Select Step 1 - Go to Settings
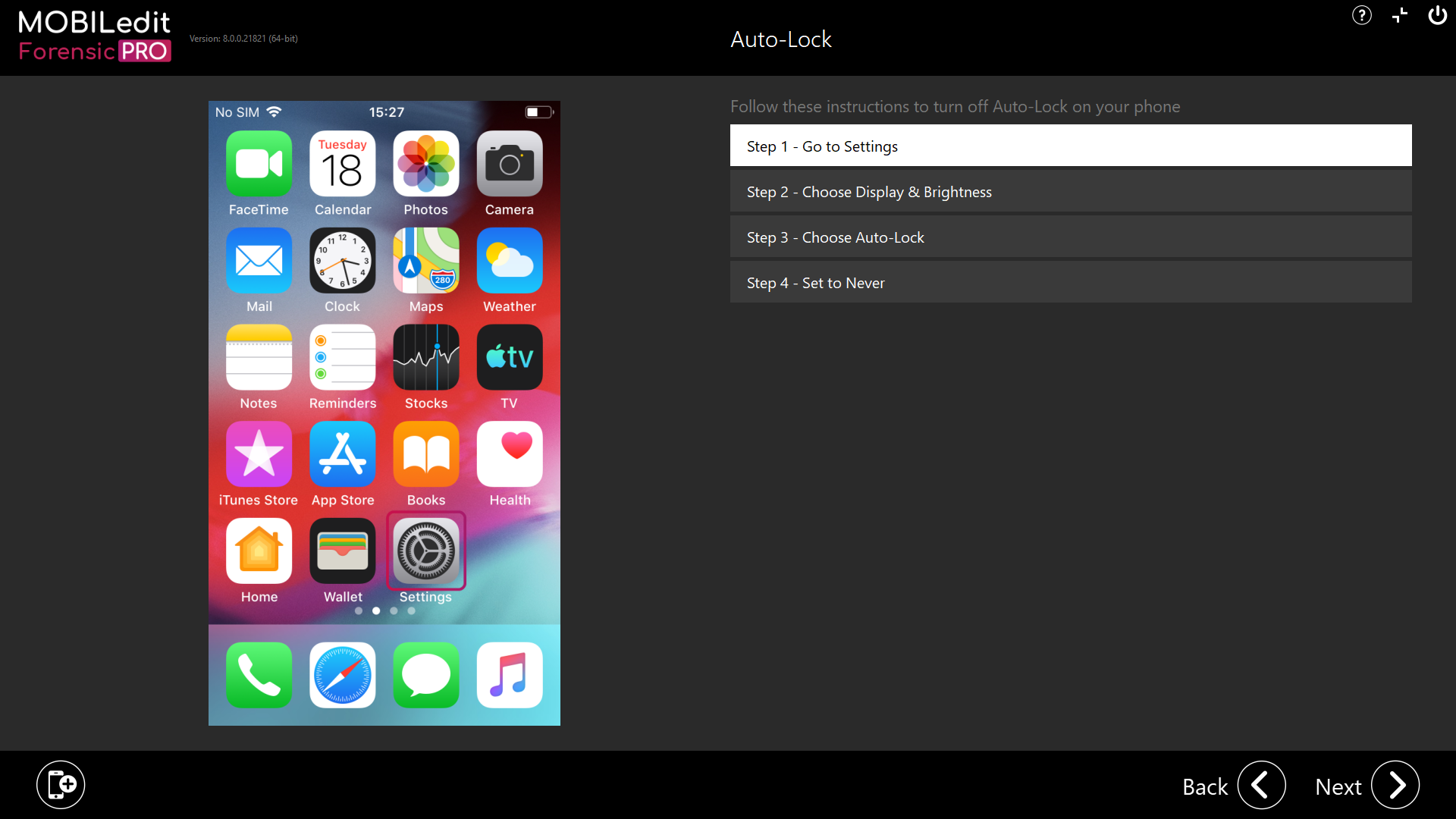 click(x=1070, y=146)
